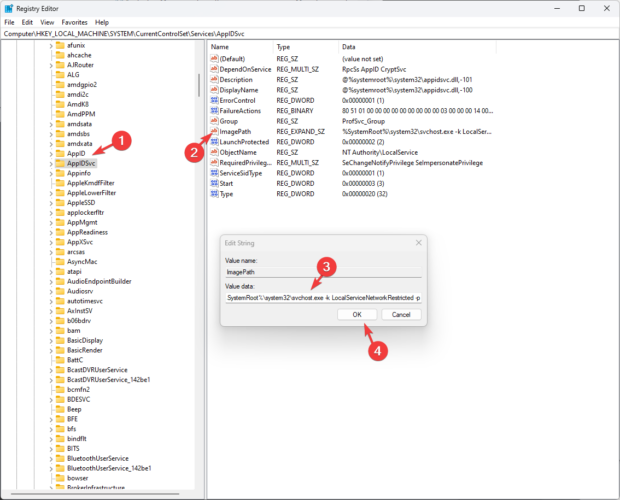This screenshot has width=620, height=500.
Task: Click the Start DWORD value icon
Action: click(215, 183)
